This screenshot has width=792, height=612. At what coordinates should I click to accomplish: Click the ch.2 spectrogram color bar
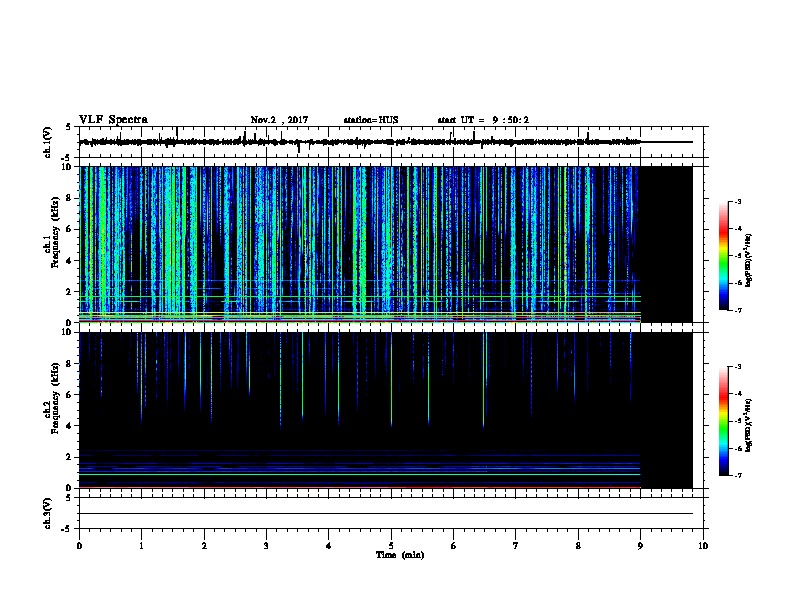[724, 421]
